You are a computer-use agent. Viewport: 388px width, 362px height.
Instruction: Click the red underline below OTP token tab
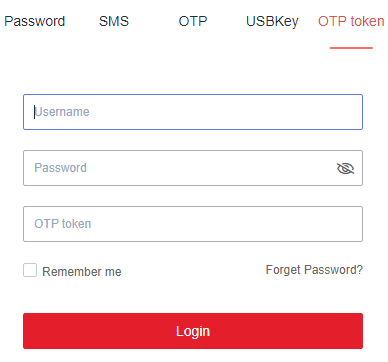tap(351, 48)
